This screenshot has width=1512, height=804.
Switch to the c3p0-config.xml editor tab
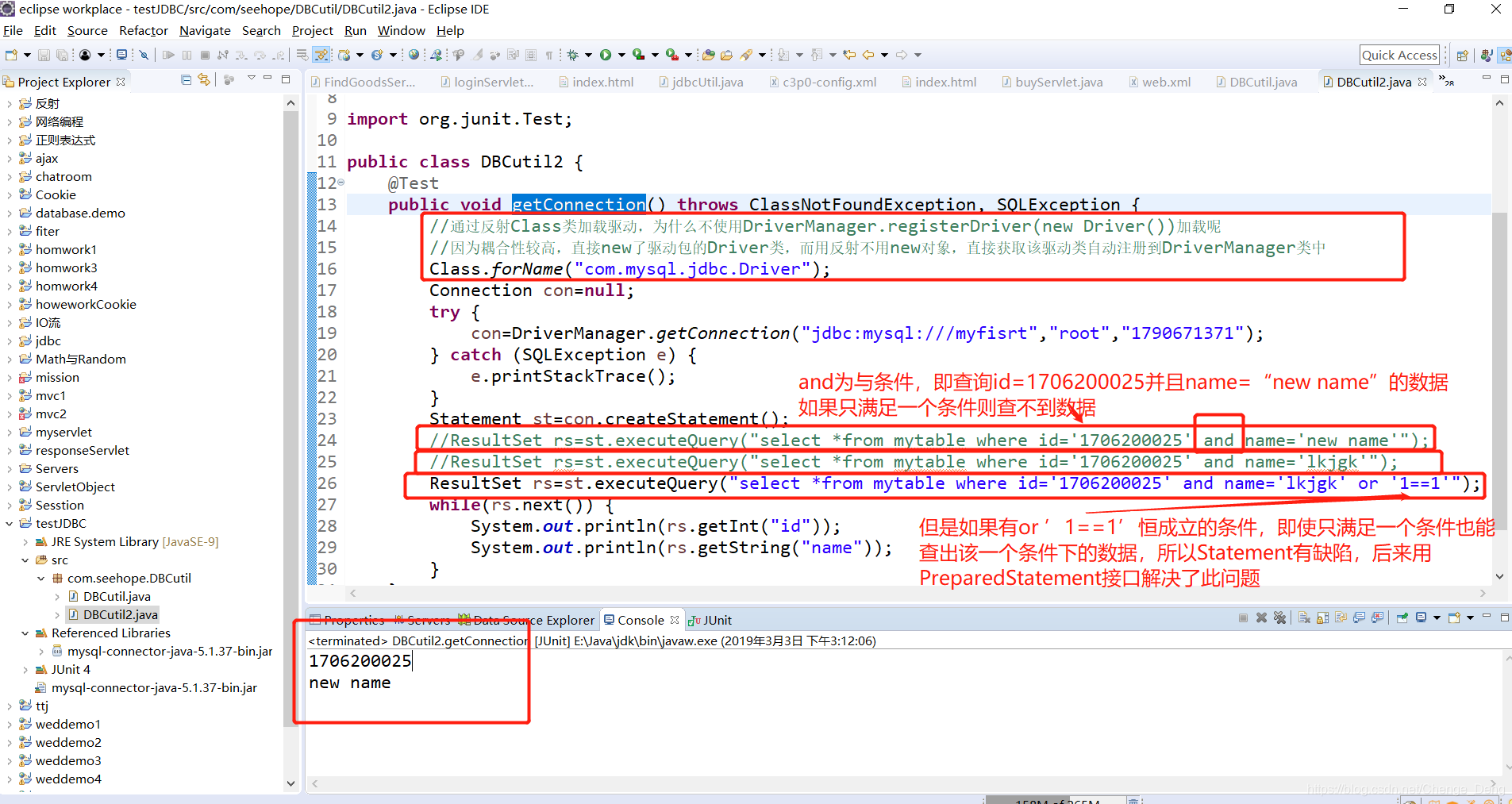822,82
